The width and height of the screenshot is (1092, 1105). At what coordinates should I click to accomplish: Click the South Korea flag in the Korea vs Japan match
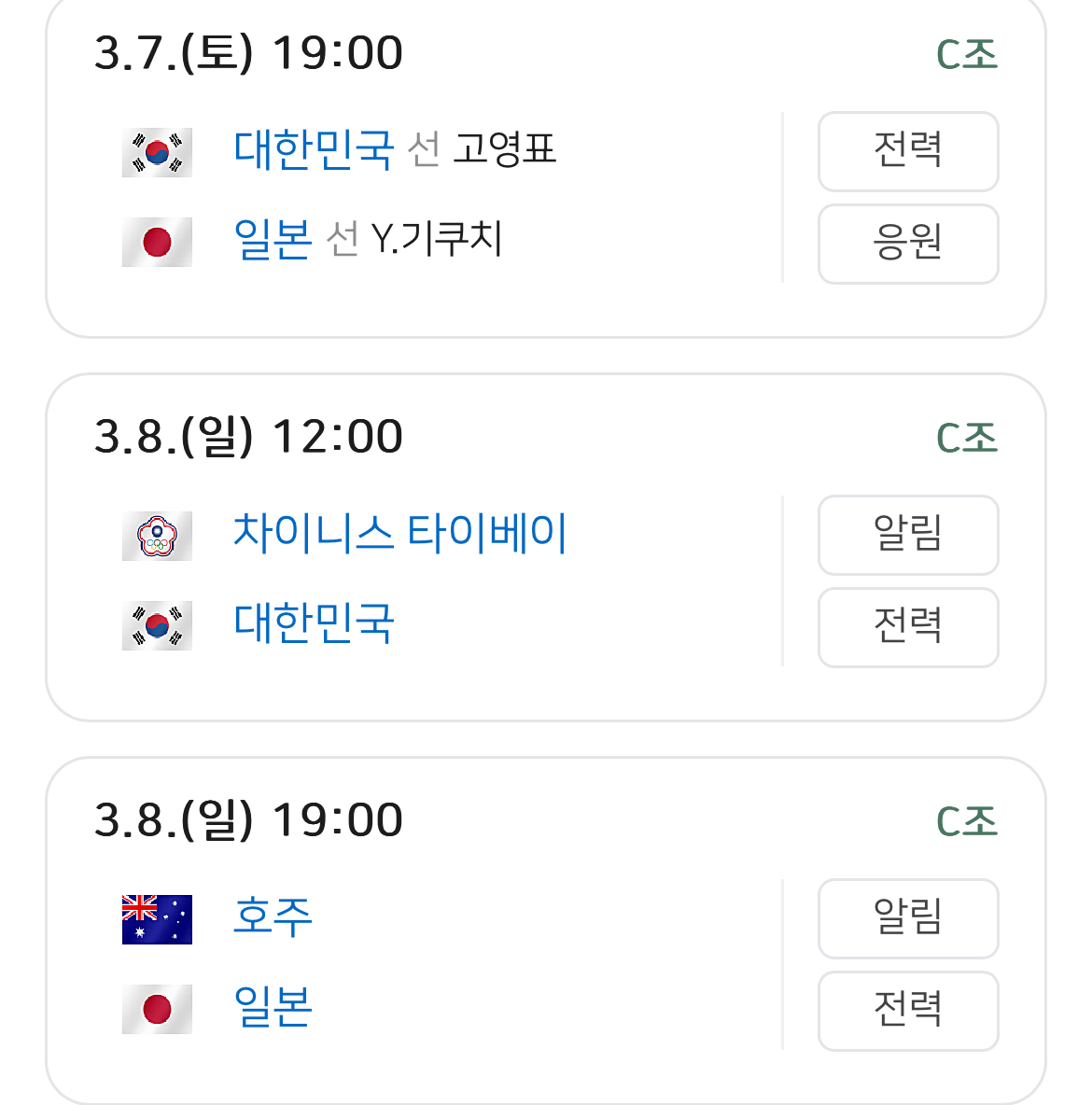[x=157, y=152]
